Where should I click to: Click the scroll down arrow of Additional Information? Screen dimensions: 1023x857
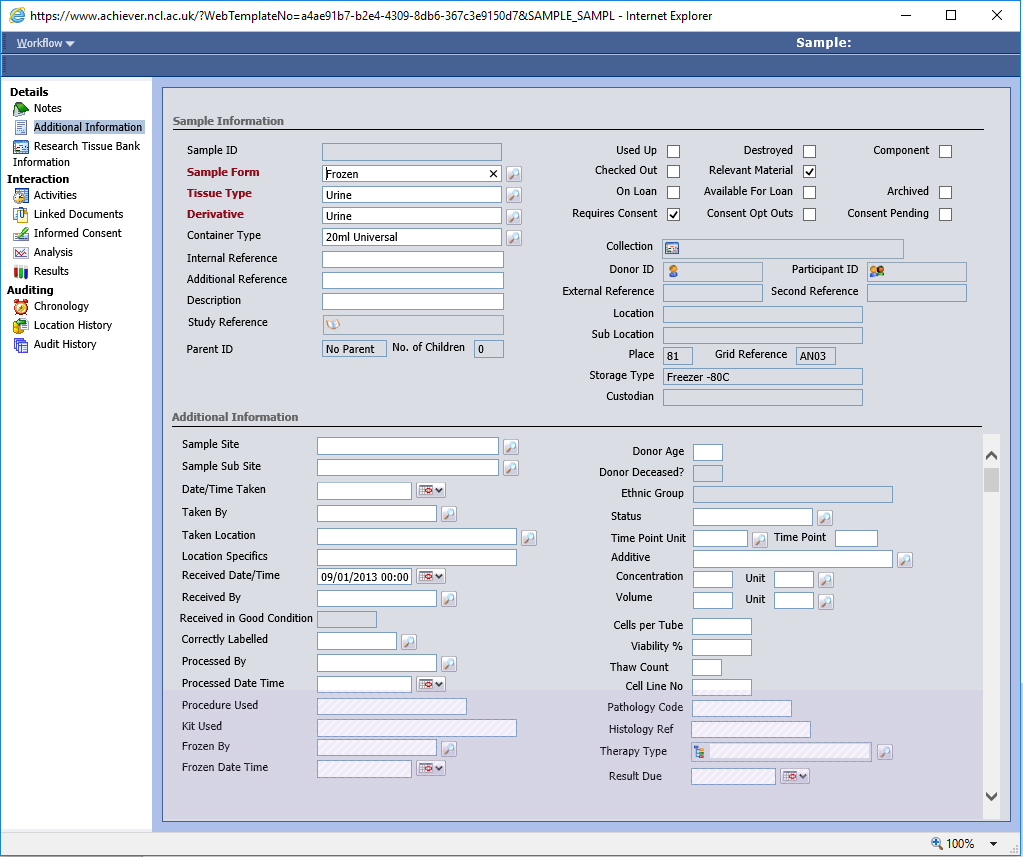(991, 796)
